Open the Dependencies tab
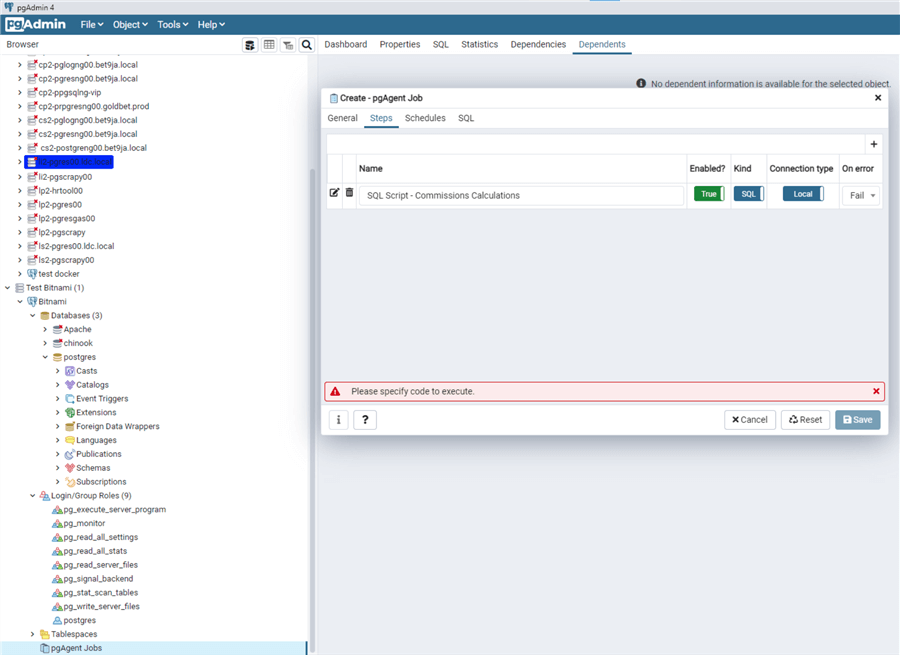The image size is (900, 655). point(538,44)
